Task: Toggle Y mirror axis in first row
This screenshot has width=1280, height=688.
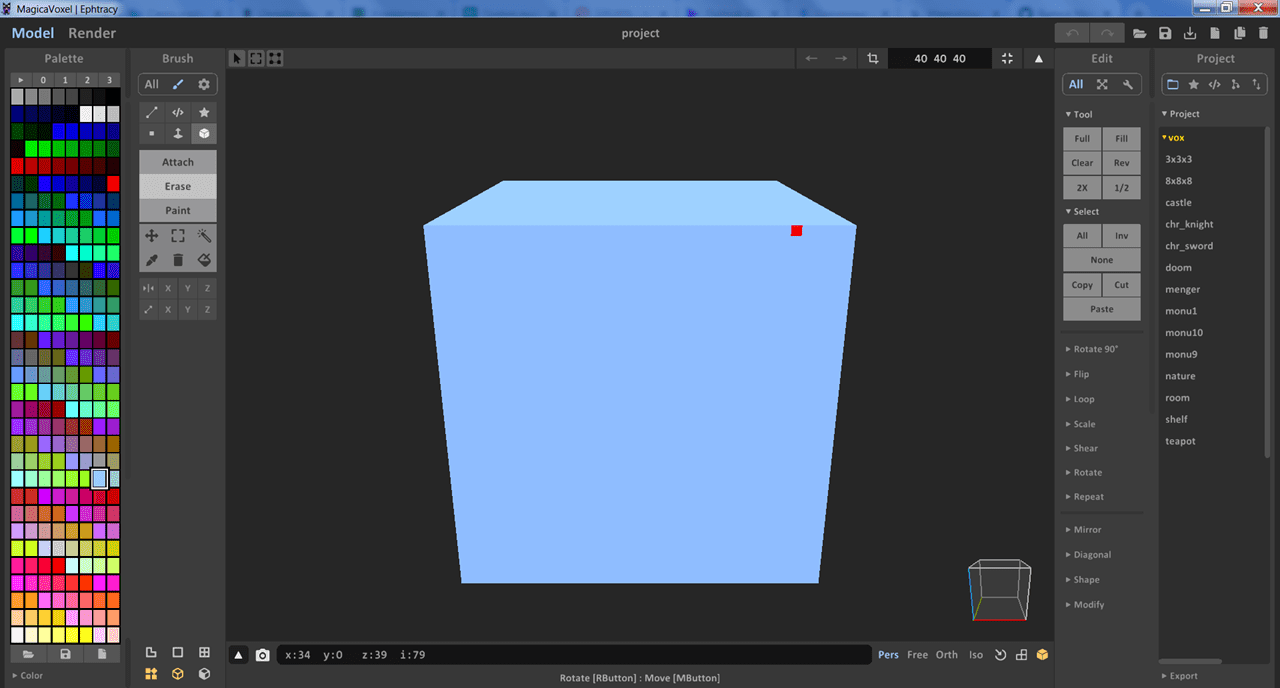Action: point(188,288)
